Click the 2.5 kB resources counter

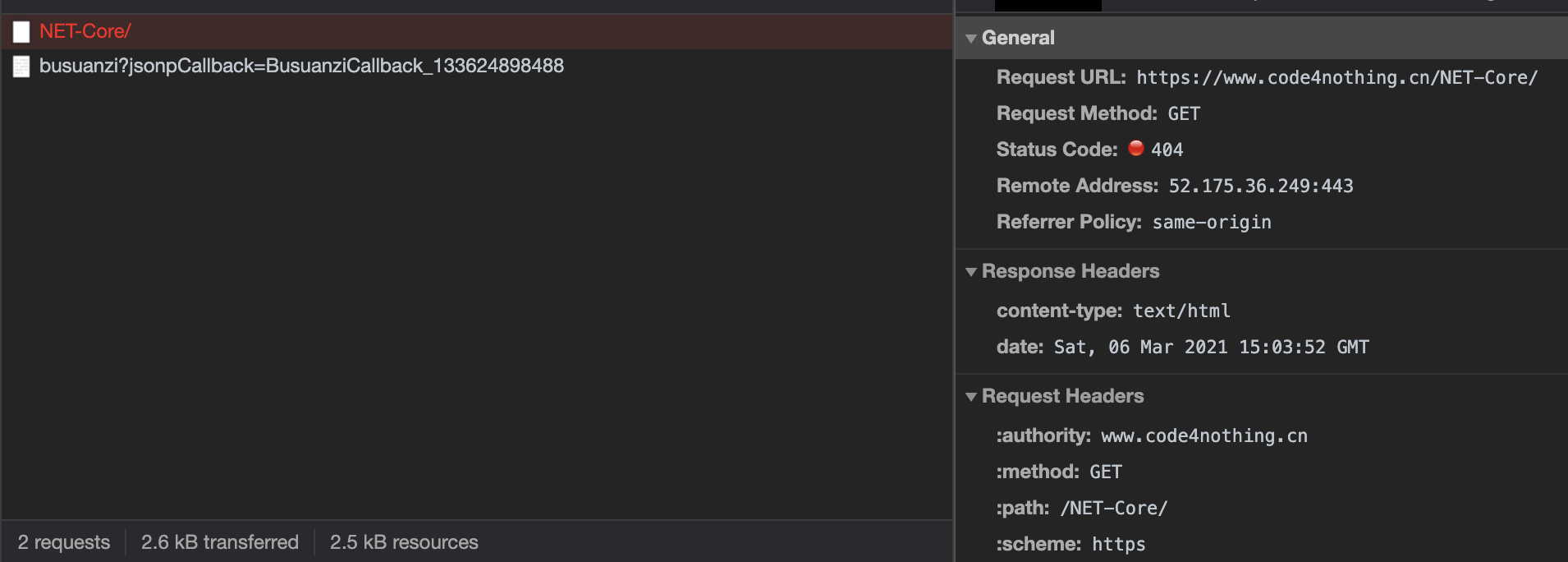coord(403,542)
